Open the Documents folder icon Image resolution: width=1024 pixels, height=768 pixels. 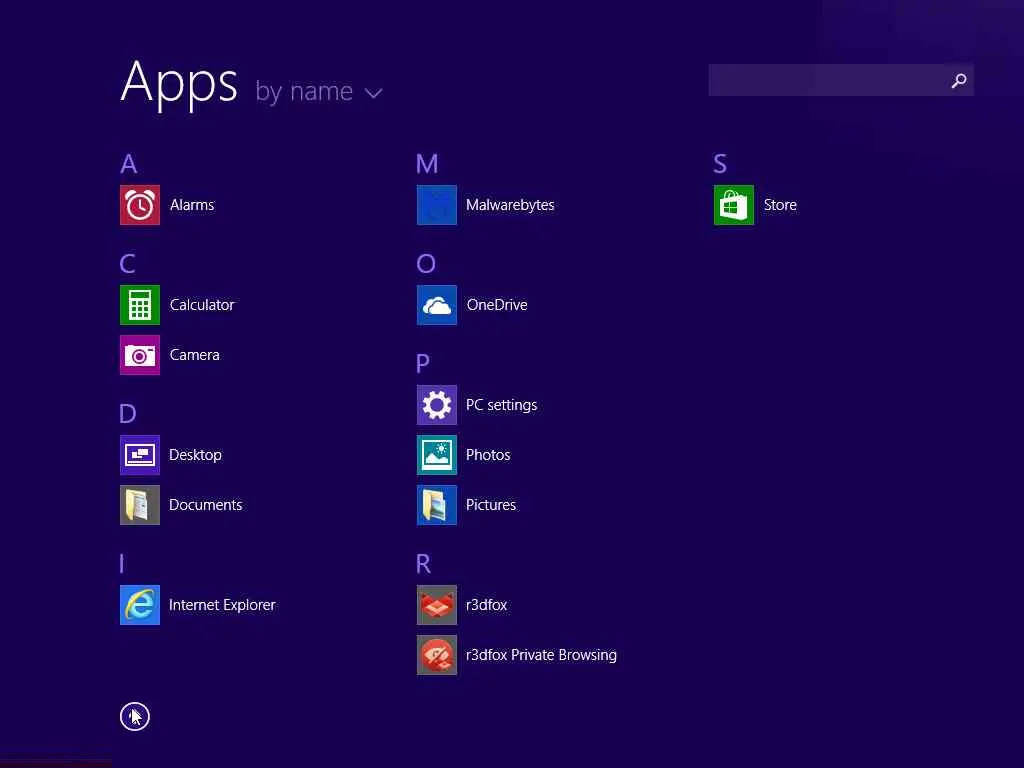pyautogui.click(x=140, y=505)
